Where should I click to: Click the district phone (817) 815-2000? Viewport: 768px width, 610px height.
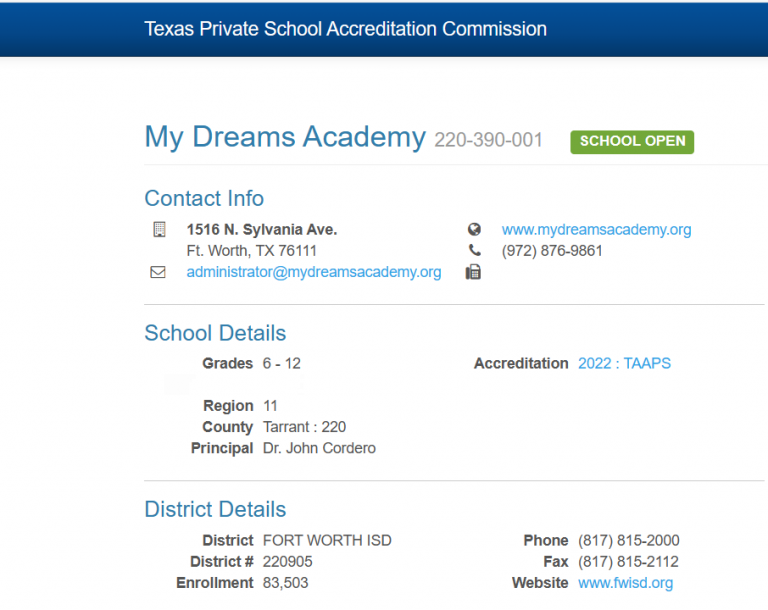628,540
